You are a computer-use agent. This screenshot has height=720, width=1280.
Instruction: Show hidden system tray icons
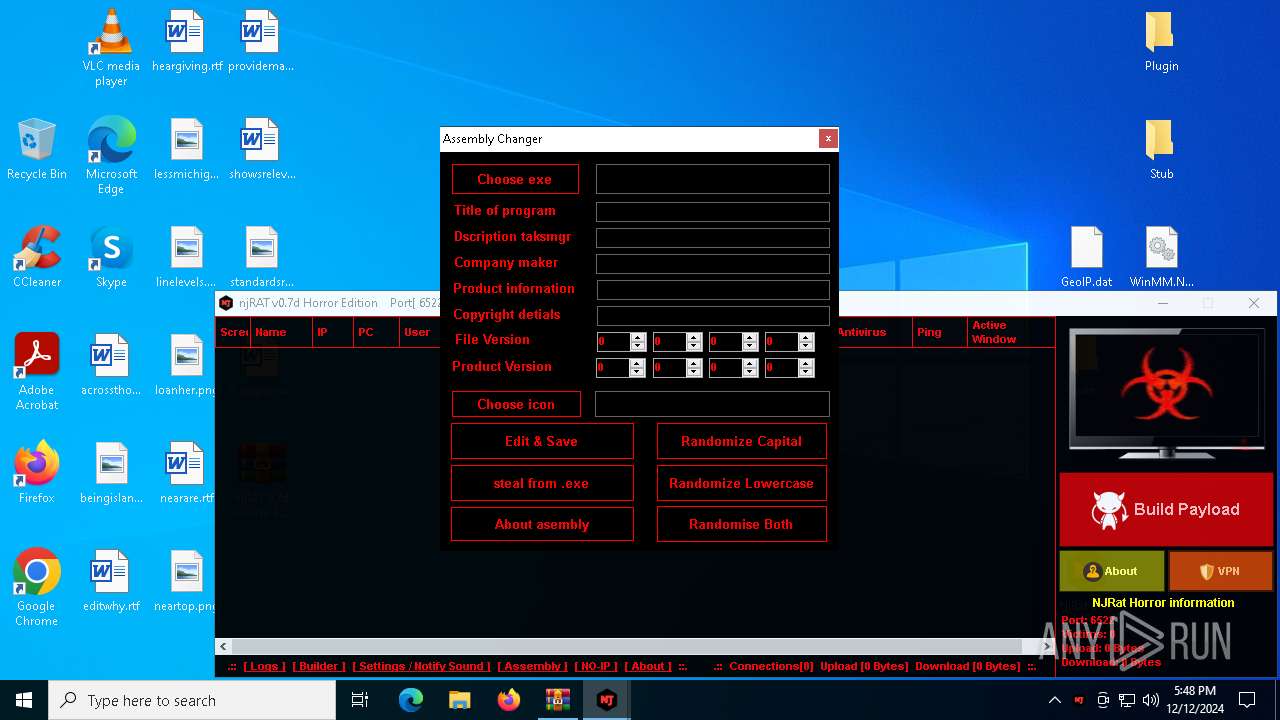[1054, 700]
